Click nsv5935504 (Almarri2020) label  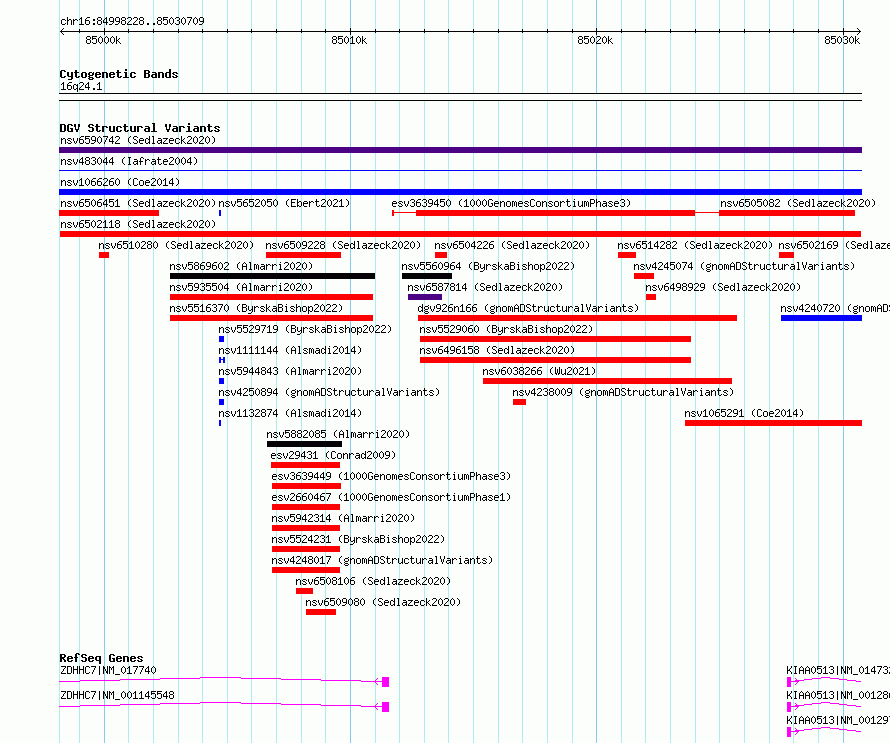click(x=241, y=287)
